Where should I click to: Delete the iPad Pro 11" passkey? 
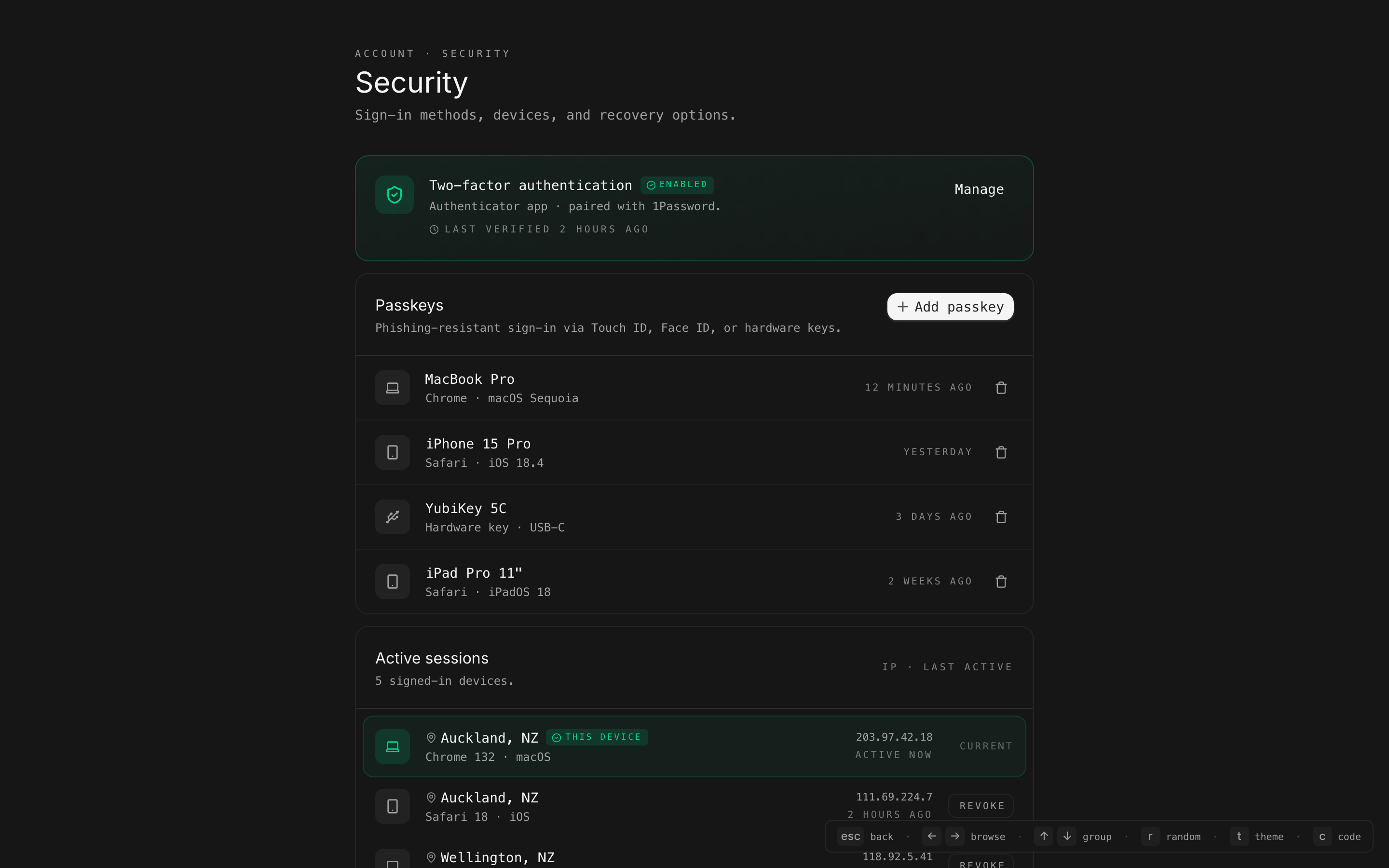[1001, 582]
